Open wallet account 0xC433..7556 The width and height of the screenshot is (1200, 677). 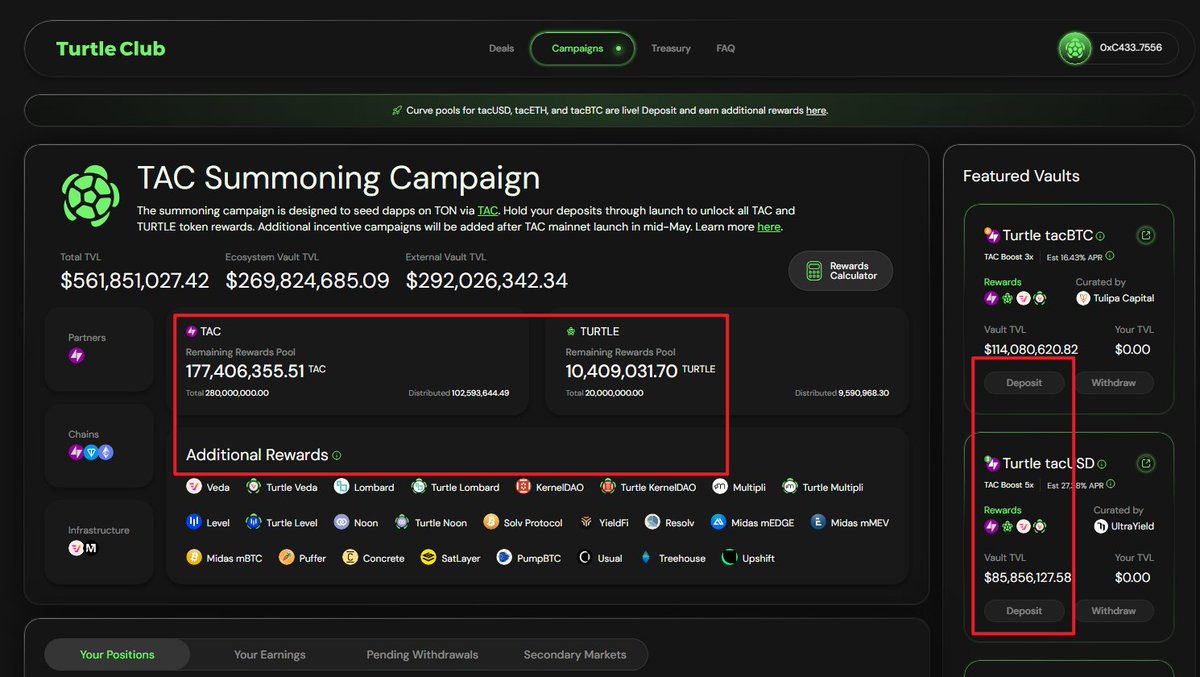click(1117, 48)
